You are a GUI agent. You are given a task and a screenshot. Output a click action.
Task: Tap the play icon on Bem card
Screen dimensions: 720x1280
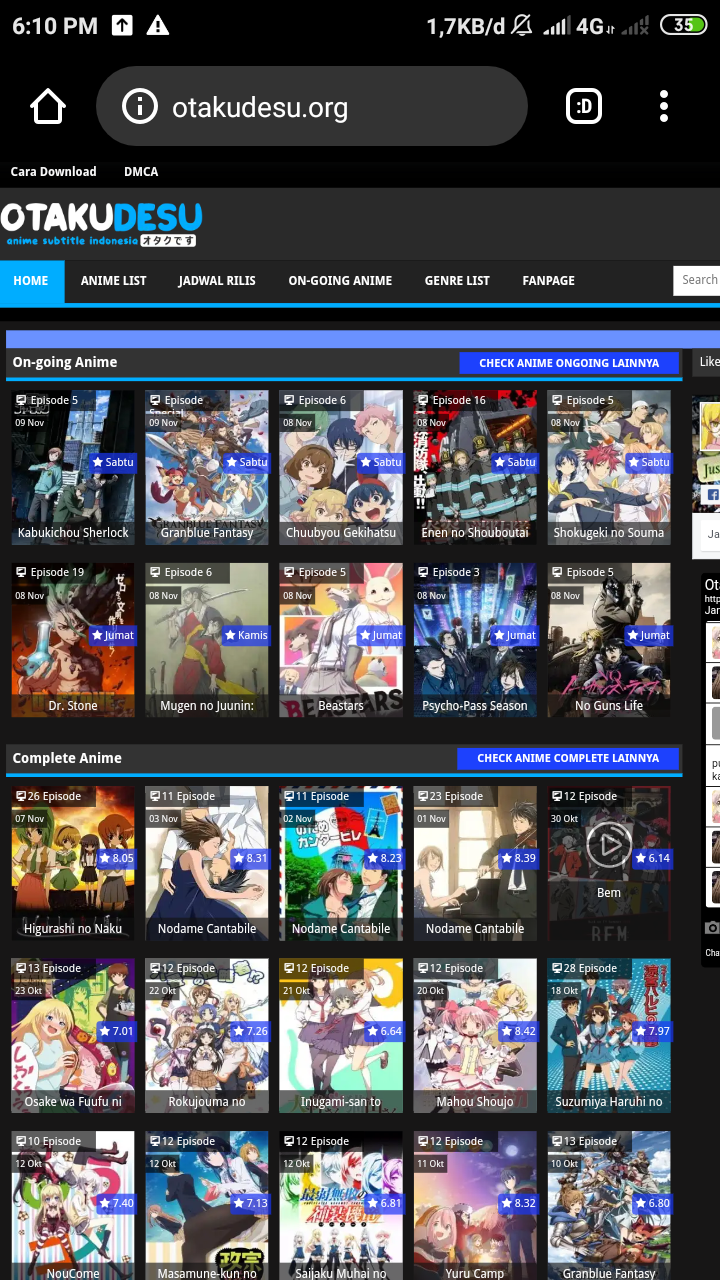[608, 845]
